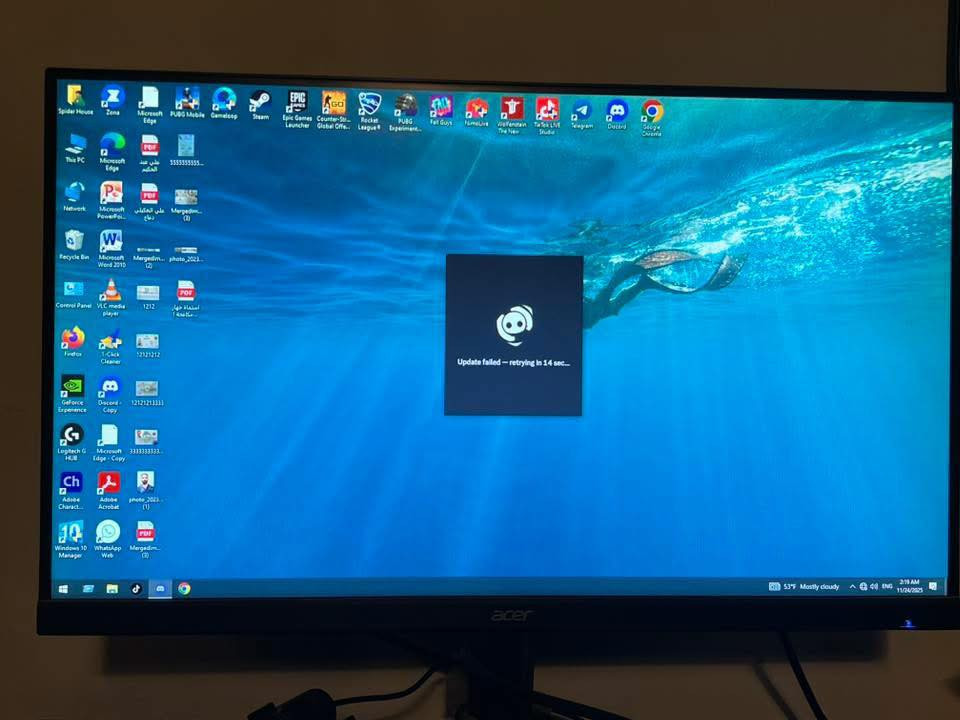
Task: Open Rocket League desktop icon
Action: point(369,105)
